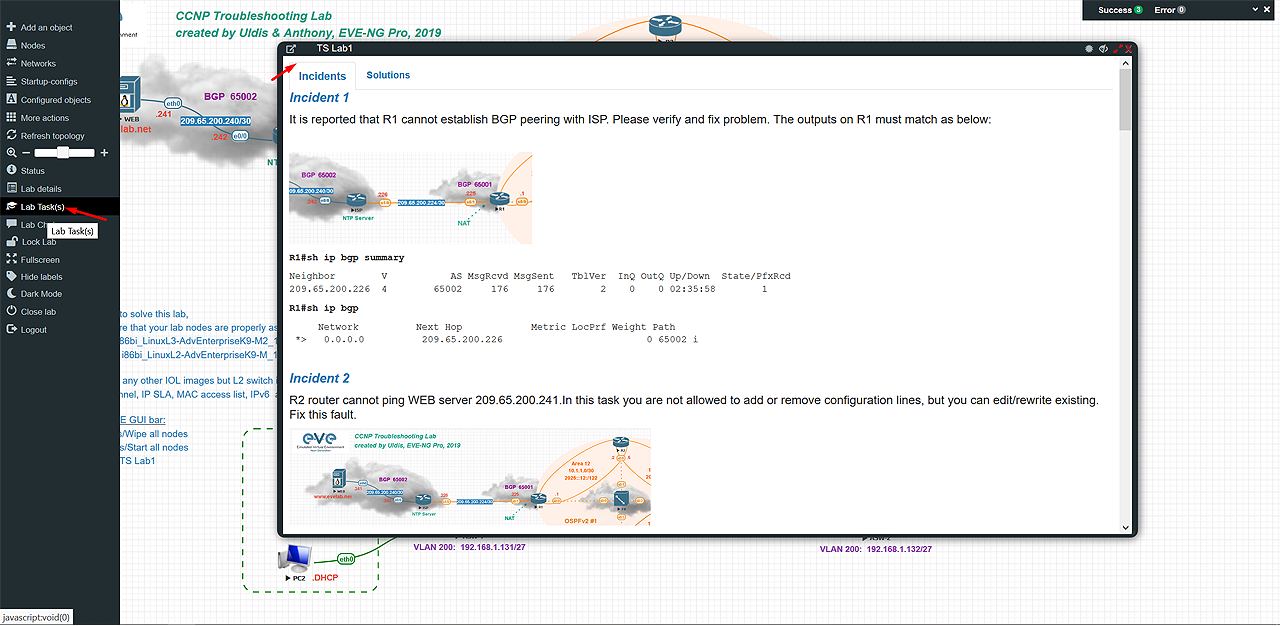Open the Nodes list

click(32, 46)
